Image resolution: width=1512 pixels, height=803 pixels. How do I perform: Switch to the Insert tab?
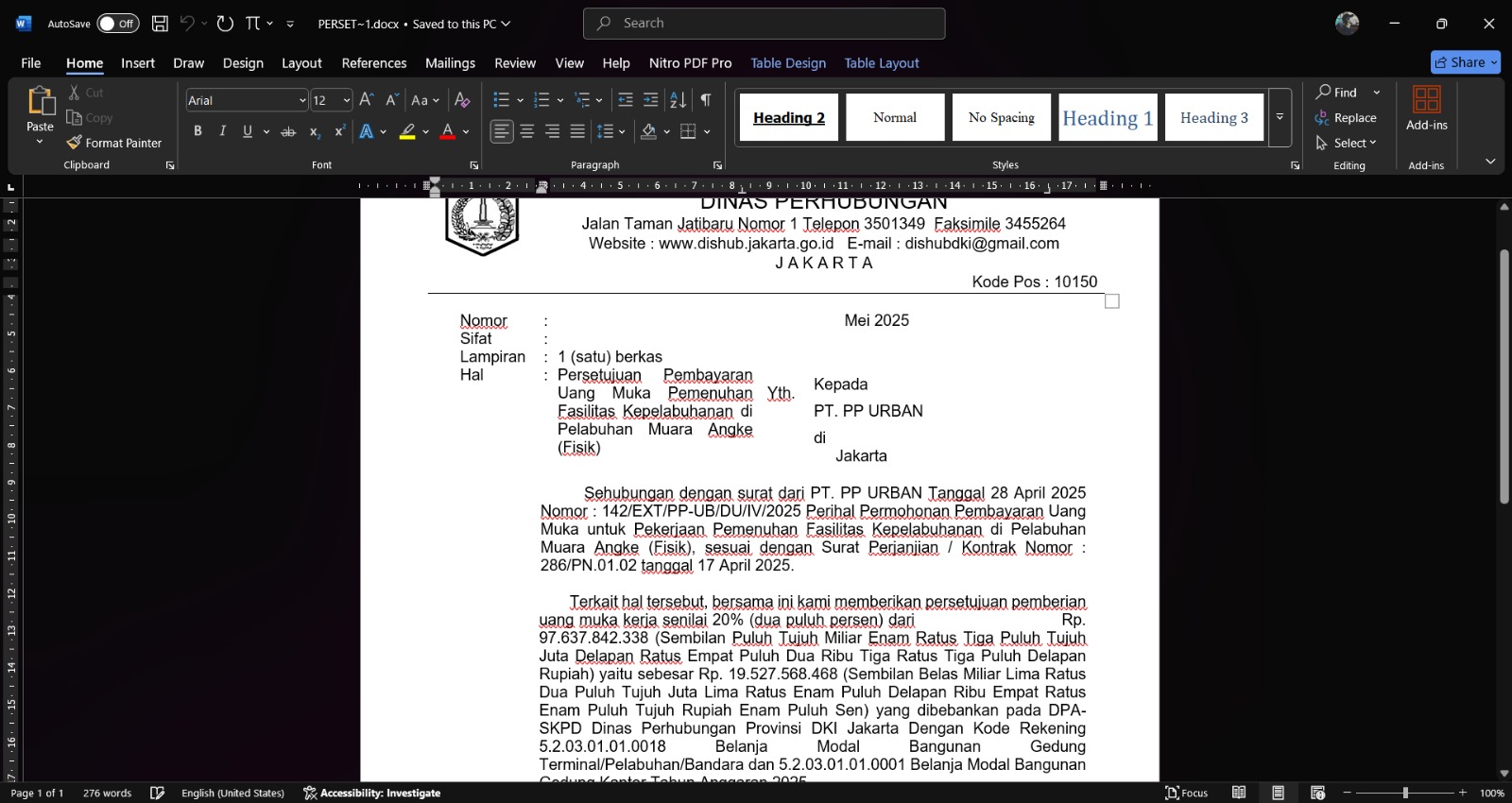pyautogui.click(x=138, y=63)
